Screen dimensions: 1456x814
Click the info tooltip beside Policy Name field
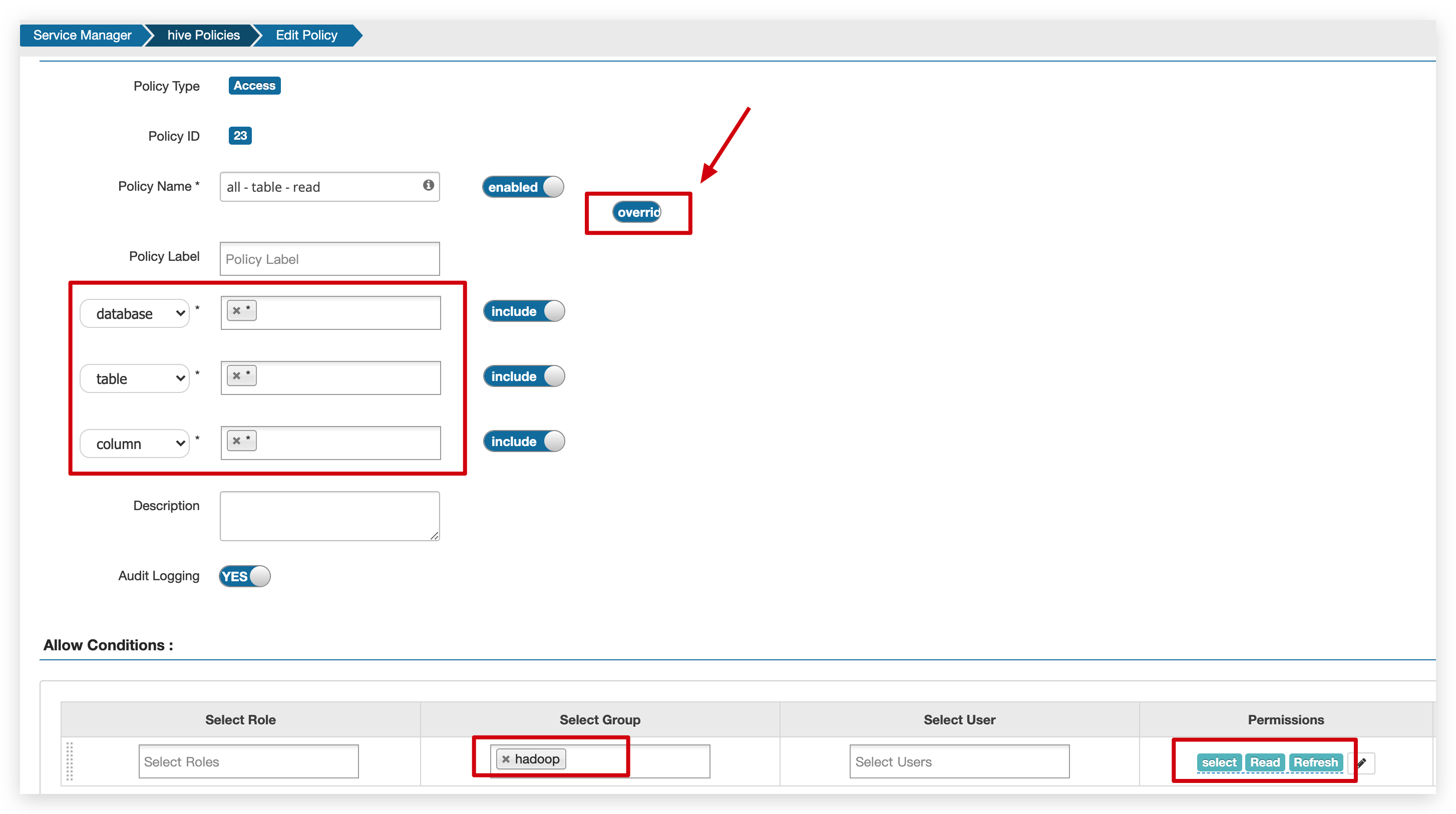[428, 185]
